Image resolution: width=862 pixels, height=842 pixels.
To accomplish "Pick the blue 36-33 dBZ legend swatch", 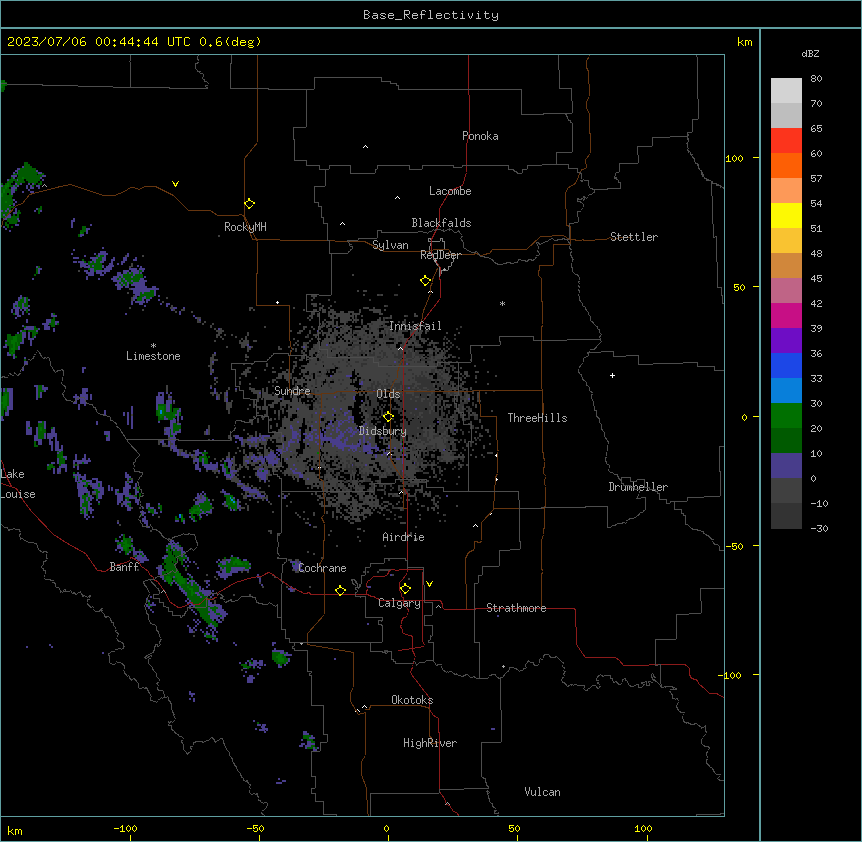I will pos(786,365).
